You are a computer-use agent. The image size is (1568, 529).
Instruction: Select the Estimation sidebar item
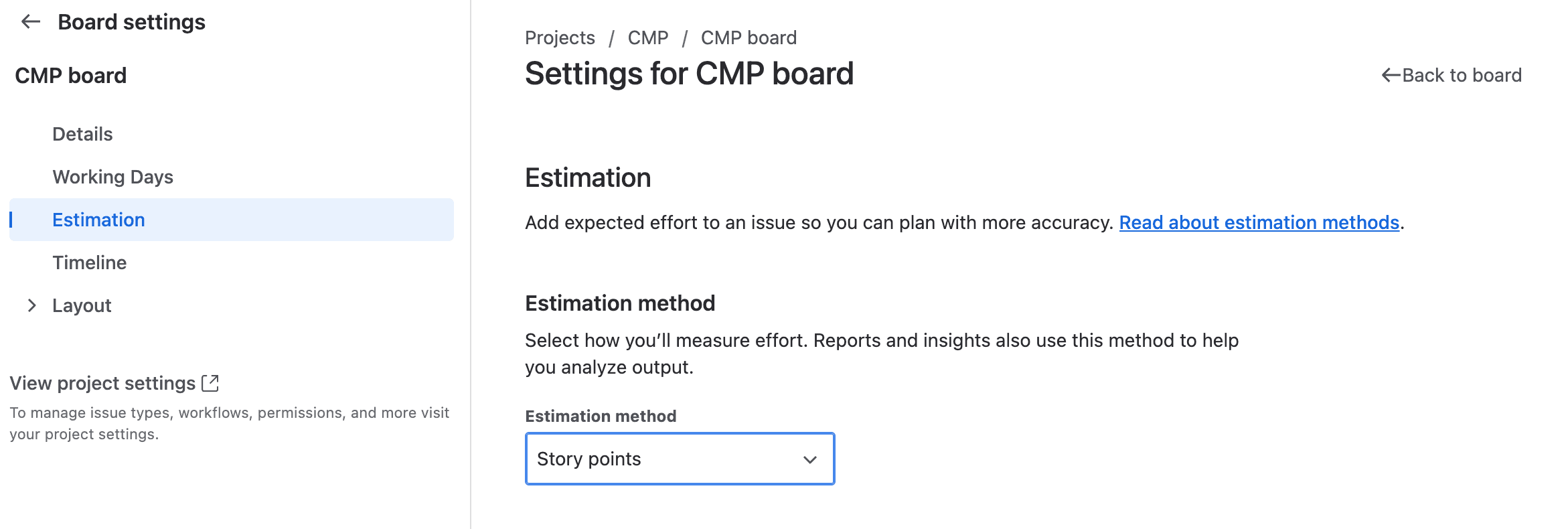(x=98, y=220)
